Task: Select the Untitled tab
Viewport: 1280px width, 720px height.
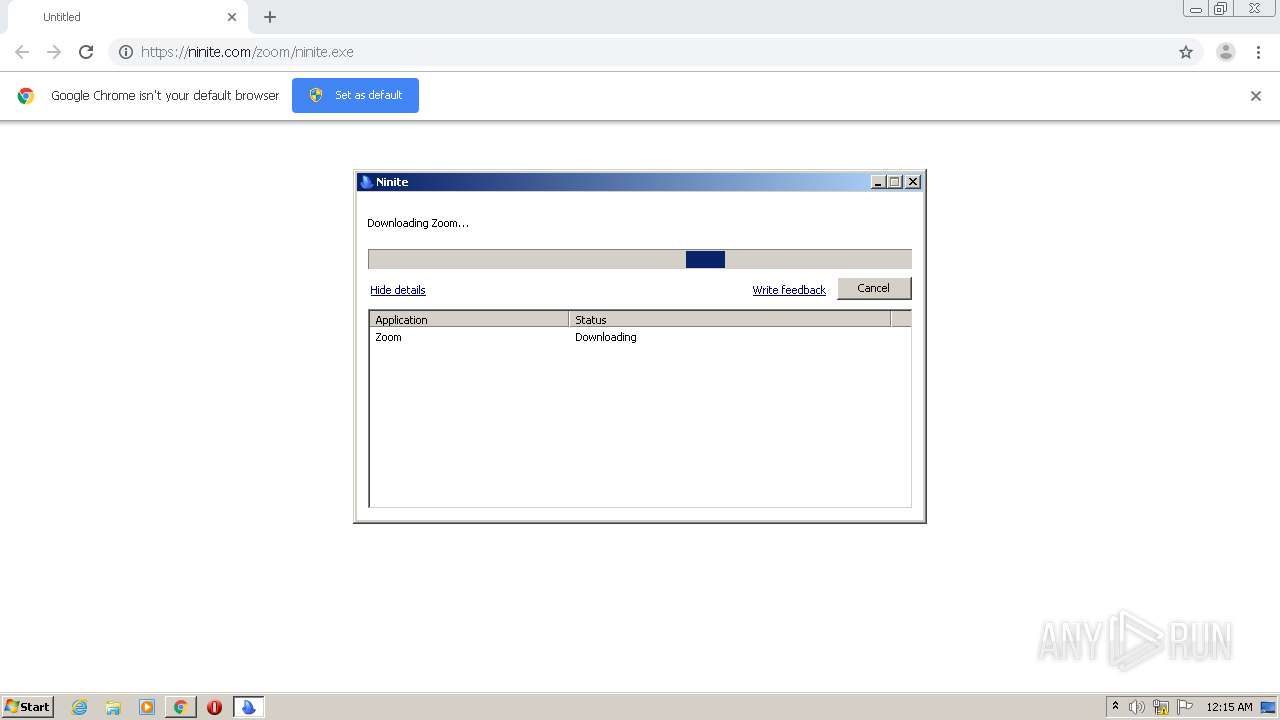Action: click(127, 17)
